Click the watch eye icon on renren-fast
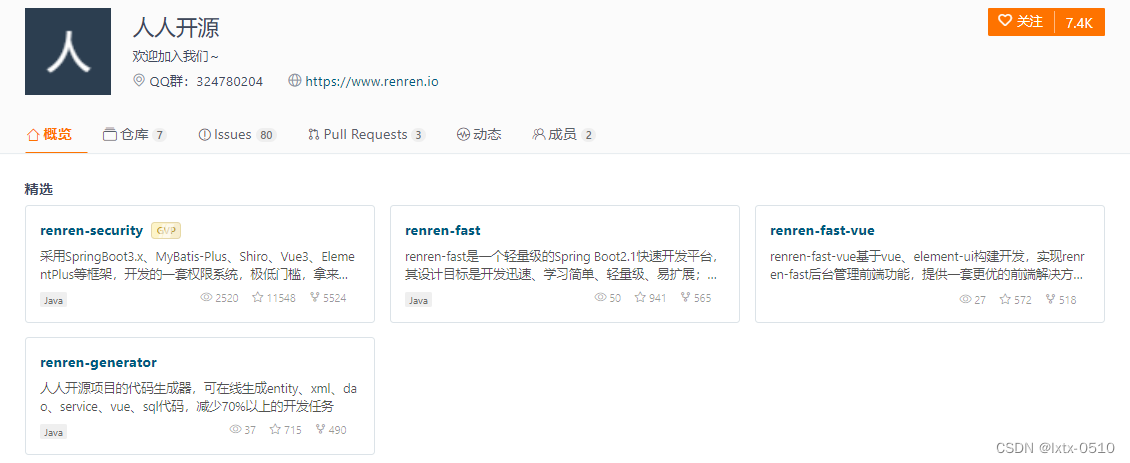1130x463 pixels. point(600,297)
